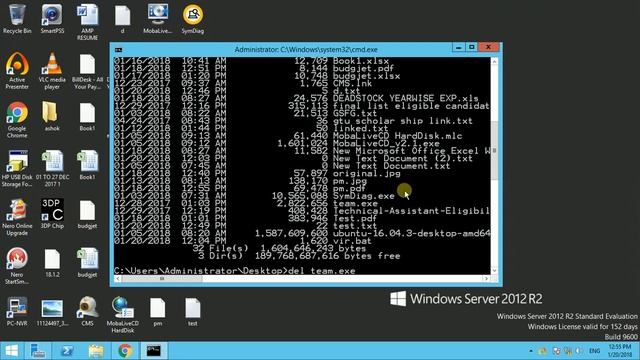This screenshot has height=360, width=640.
Task: Select the SymDiag desktop icon
Action: pyautogui.click(x=193, y=19)
